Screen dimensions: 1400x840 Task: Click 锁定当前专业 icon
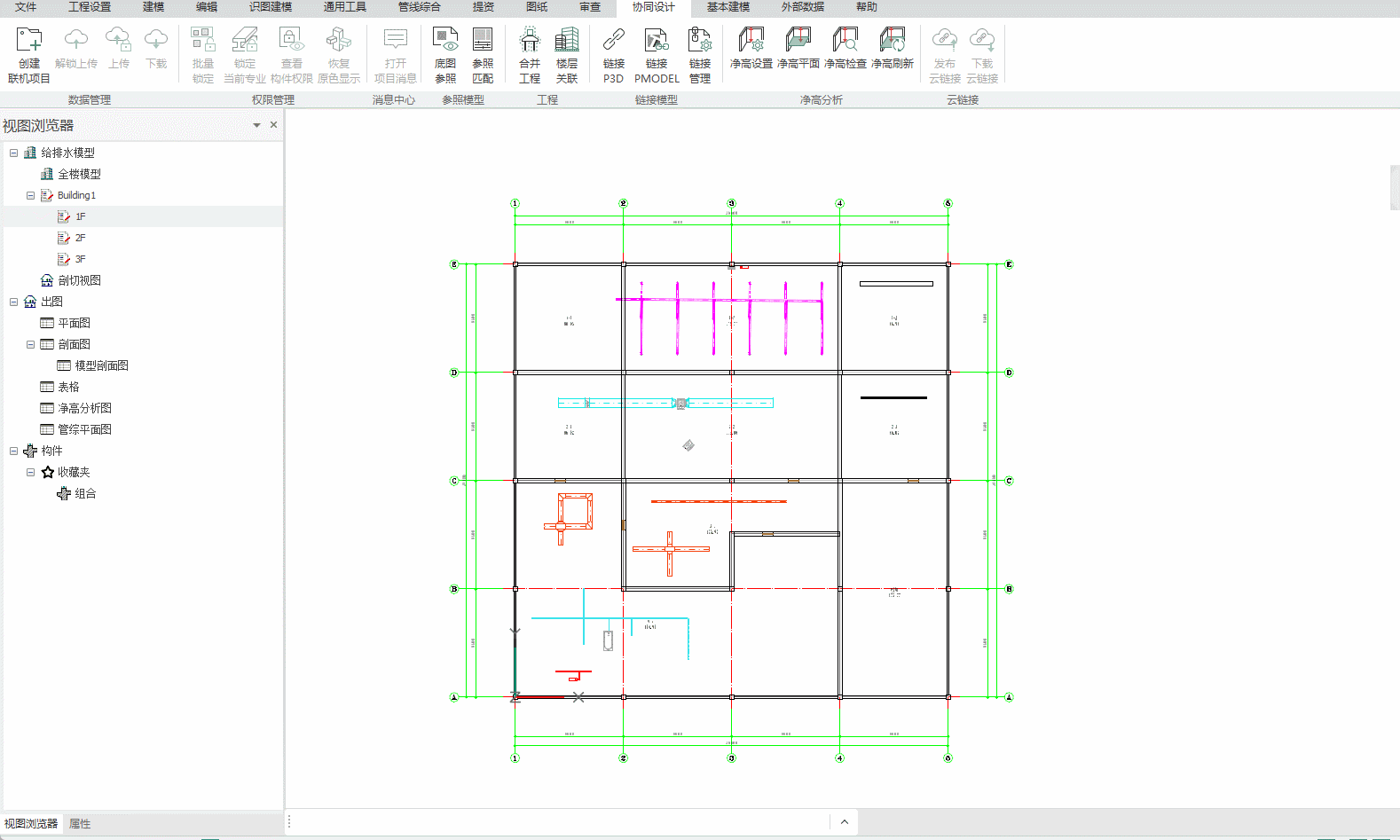(x=245, y=40)
